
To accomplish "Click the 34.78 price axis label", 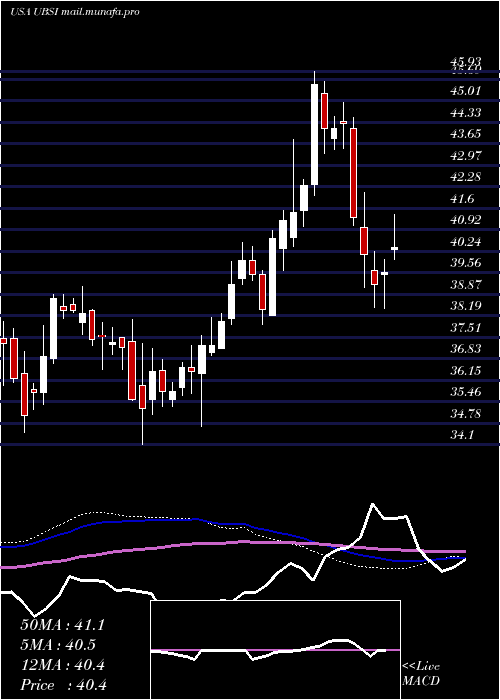I will click(466, 414).
